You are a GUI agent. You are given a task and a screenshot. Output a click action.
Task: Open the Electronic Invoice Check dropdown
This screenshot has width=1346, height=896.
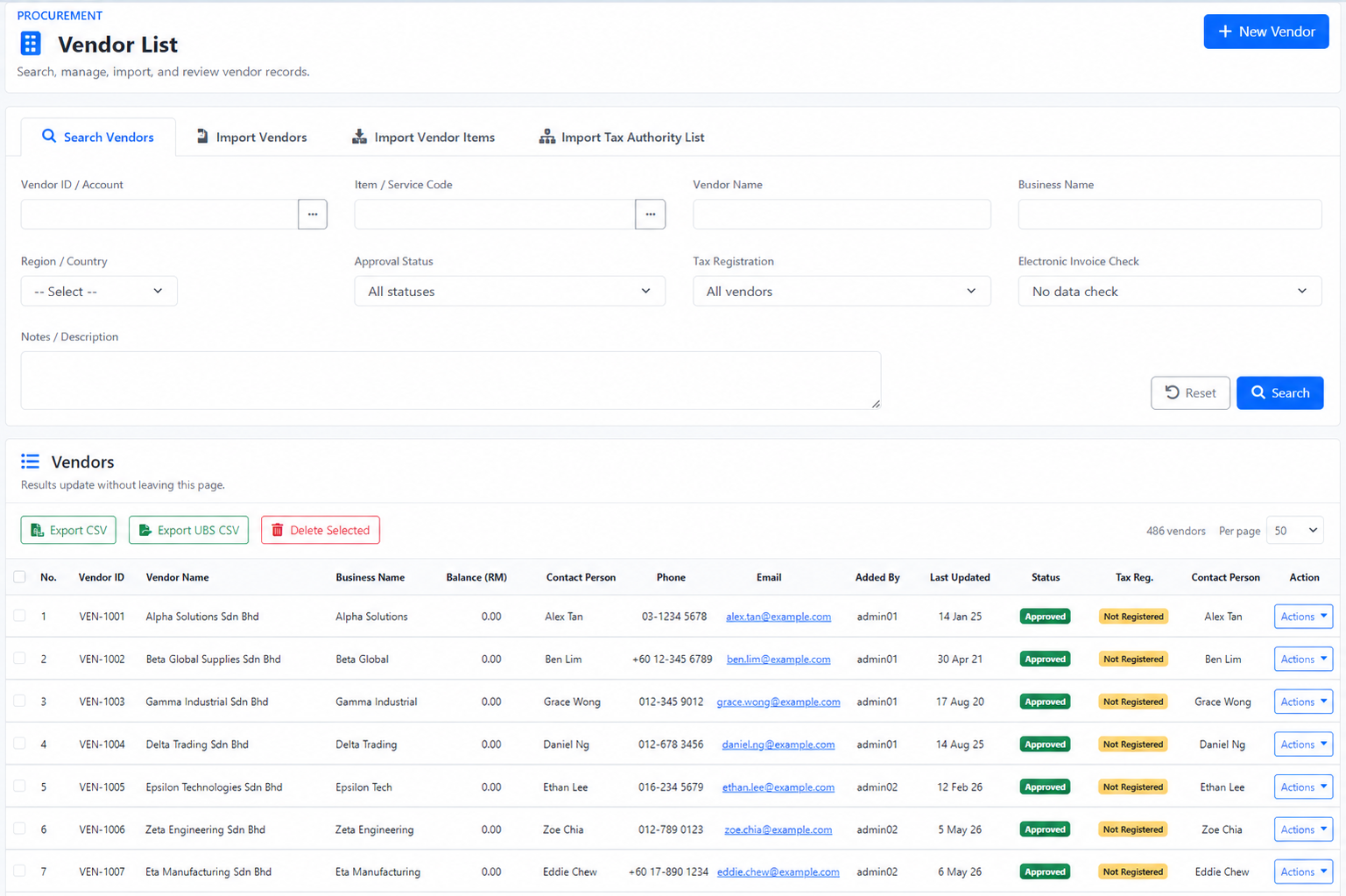click(1170, 291)
